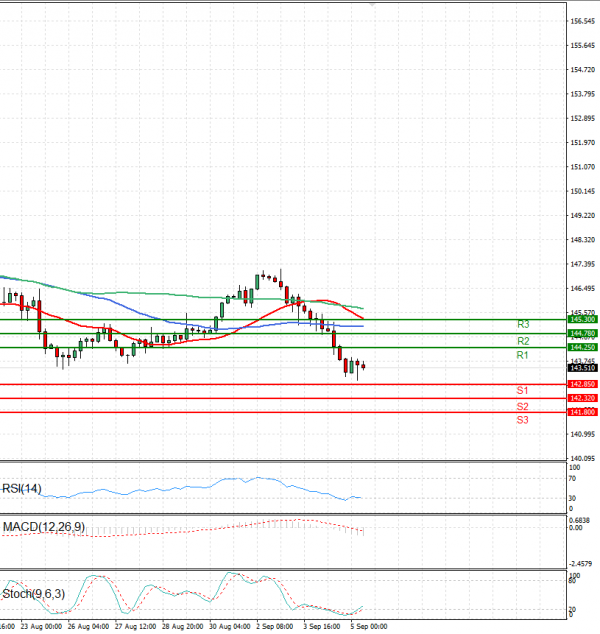The width and height of the screenshot is (600, 634).
Task: Select the 144.250 price tag
Action: click(x=583, y=347)
